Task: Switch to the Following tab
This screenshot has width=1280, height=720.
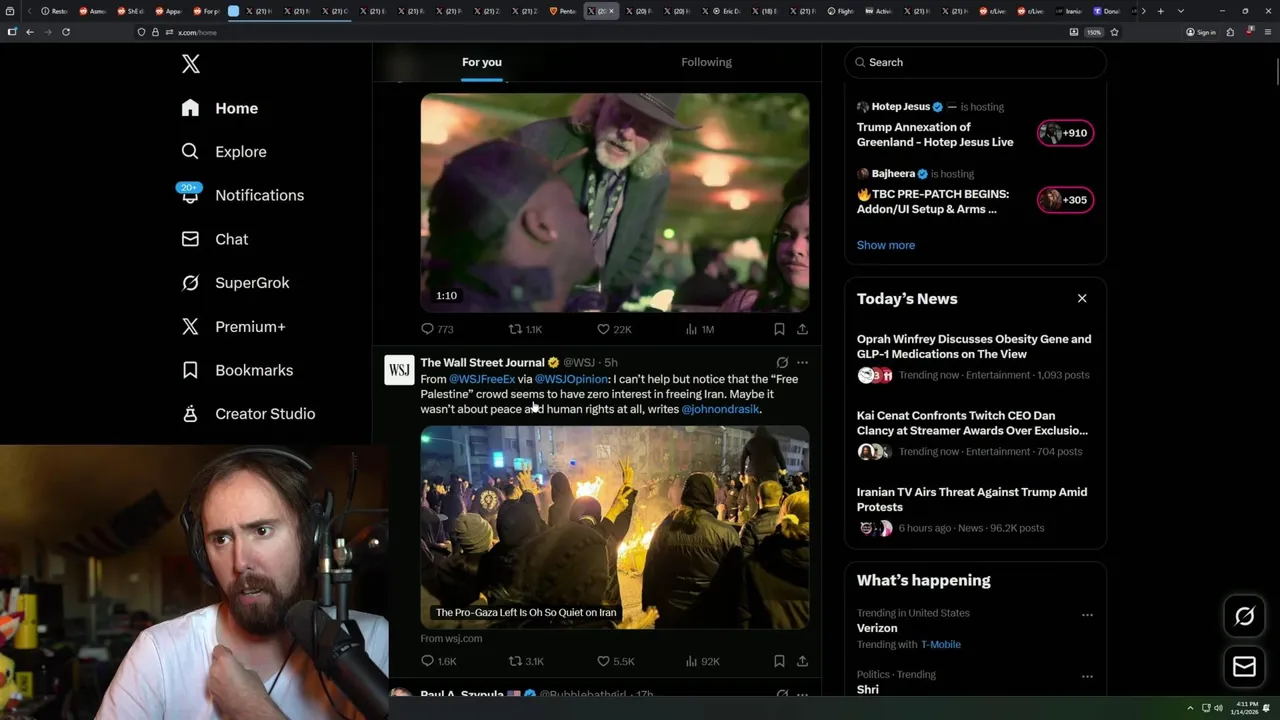Action: click(x=707, y=62)
